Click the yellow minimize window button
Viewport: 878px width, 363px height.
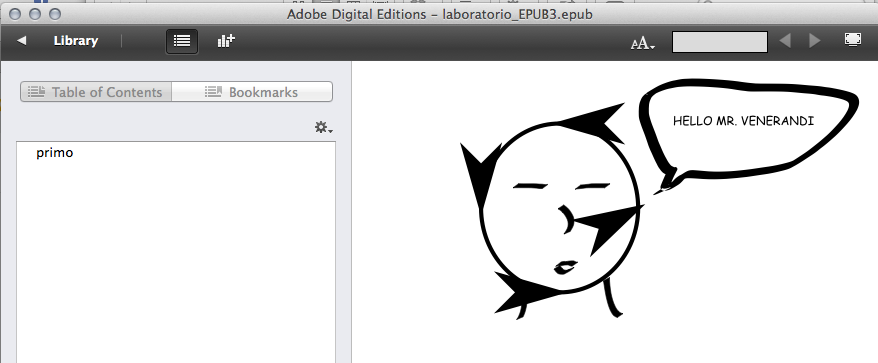(35, 13)
